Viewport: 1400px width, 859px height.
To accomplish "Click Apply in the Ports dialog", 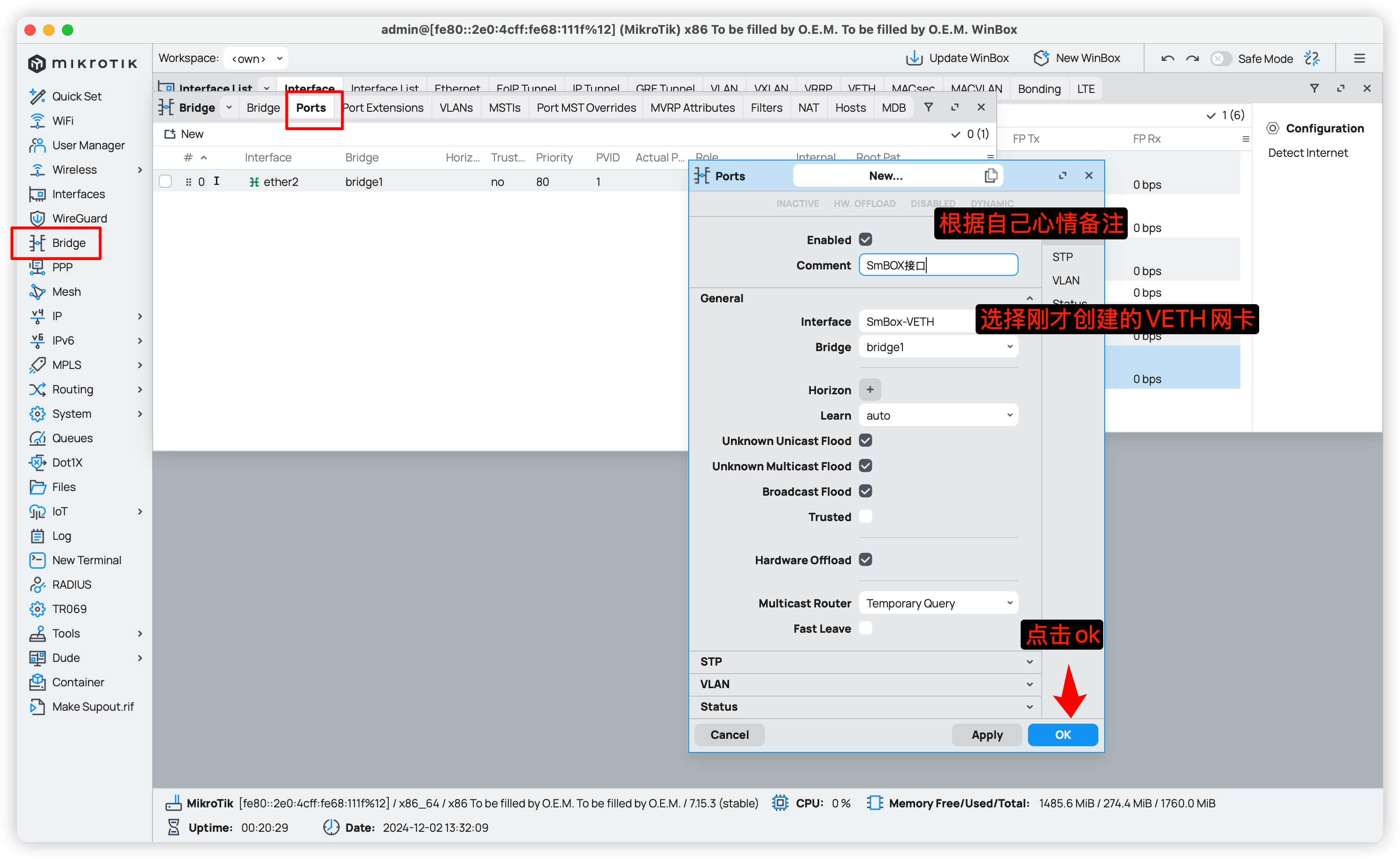I will (987, 735).
